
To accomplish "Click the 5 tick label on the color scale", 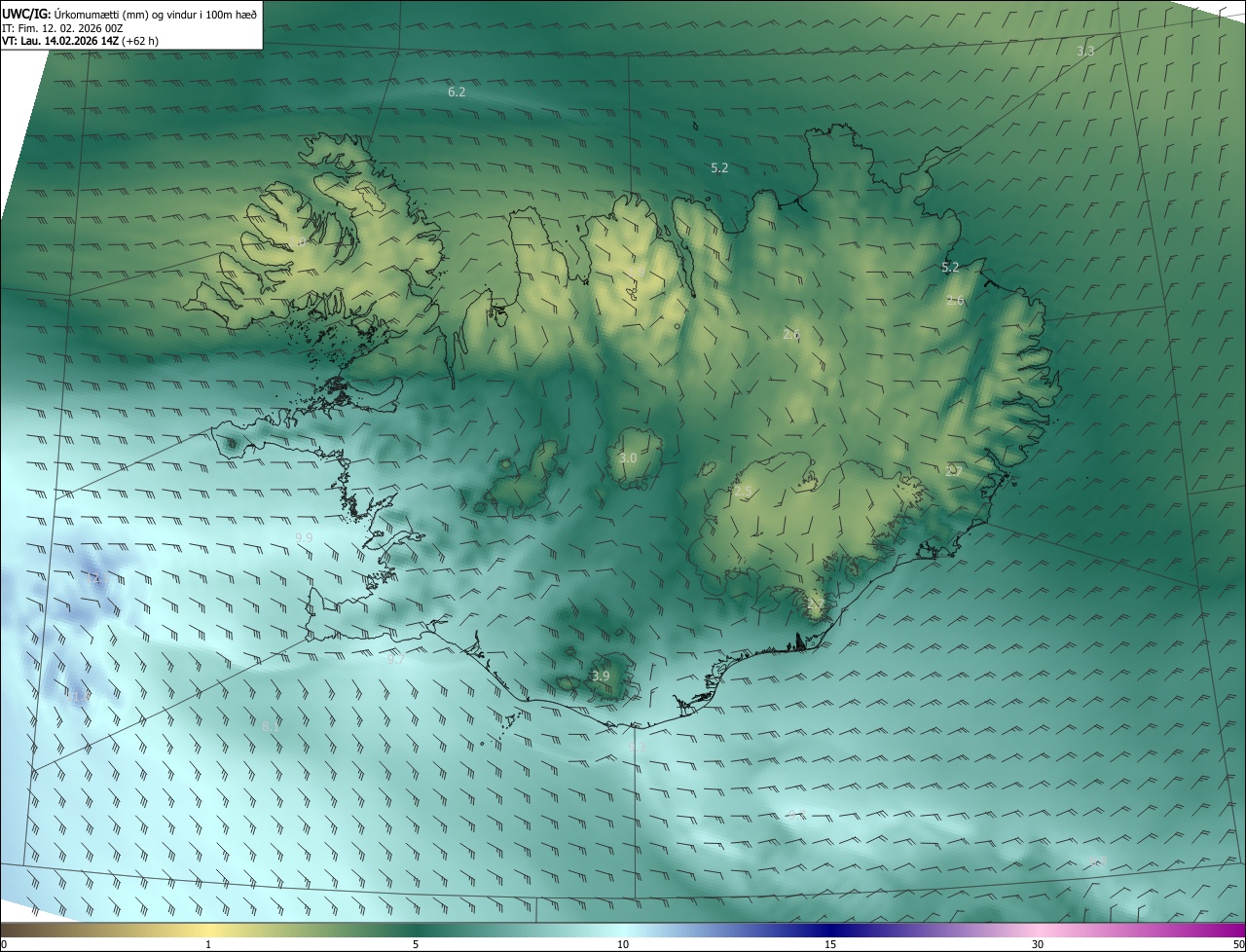I will (x=416, y=944).
